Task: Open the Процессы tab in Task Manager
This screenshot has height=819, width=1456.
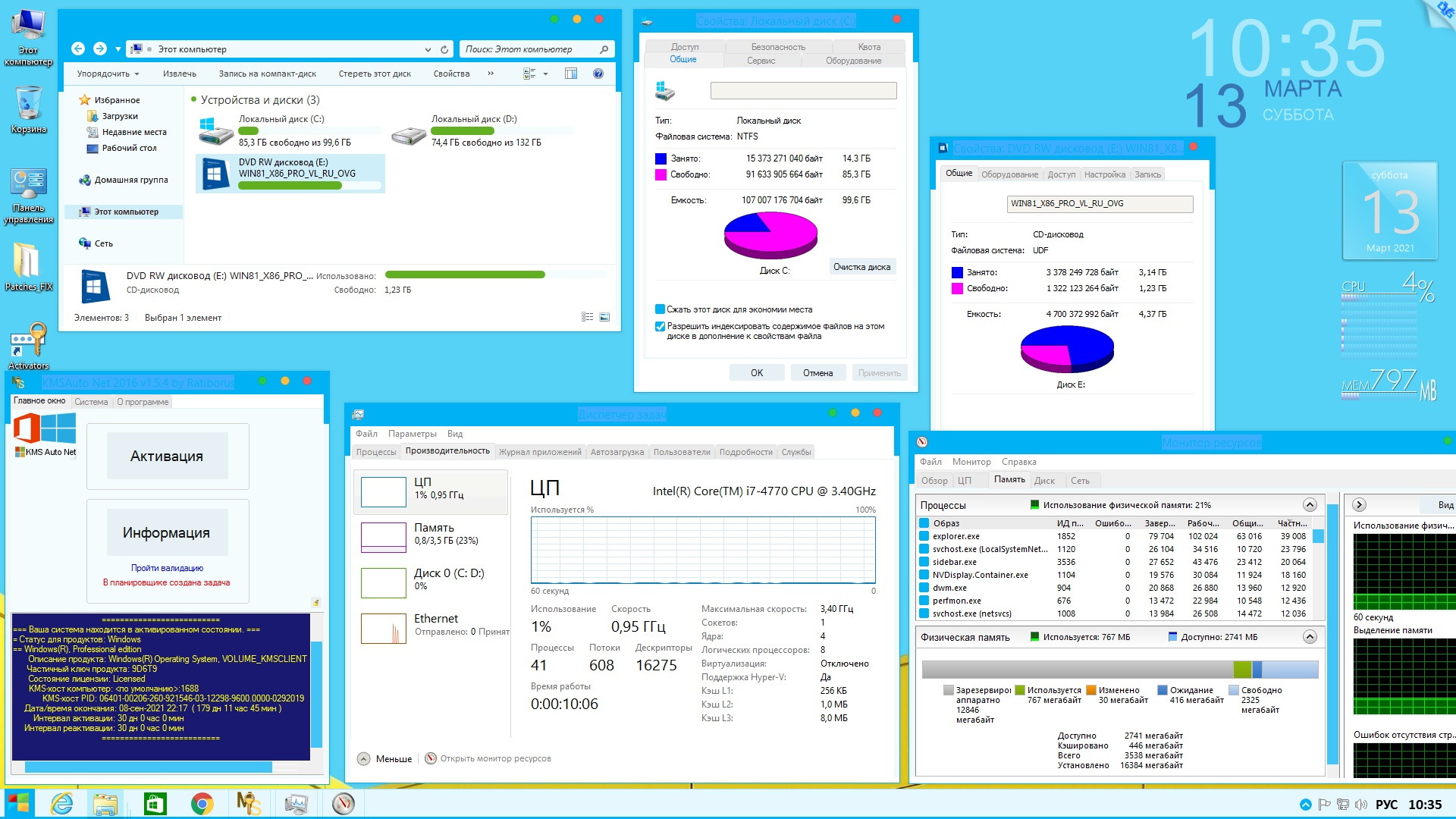Action: tap(376, 452)
